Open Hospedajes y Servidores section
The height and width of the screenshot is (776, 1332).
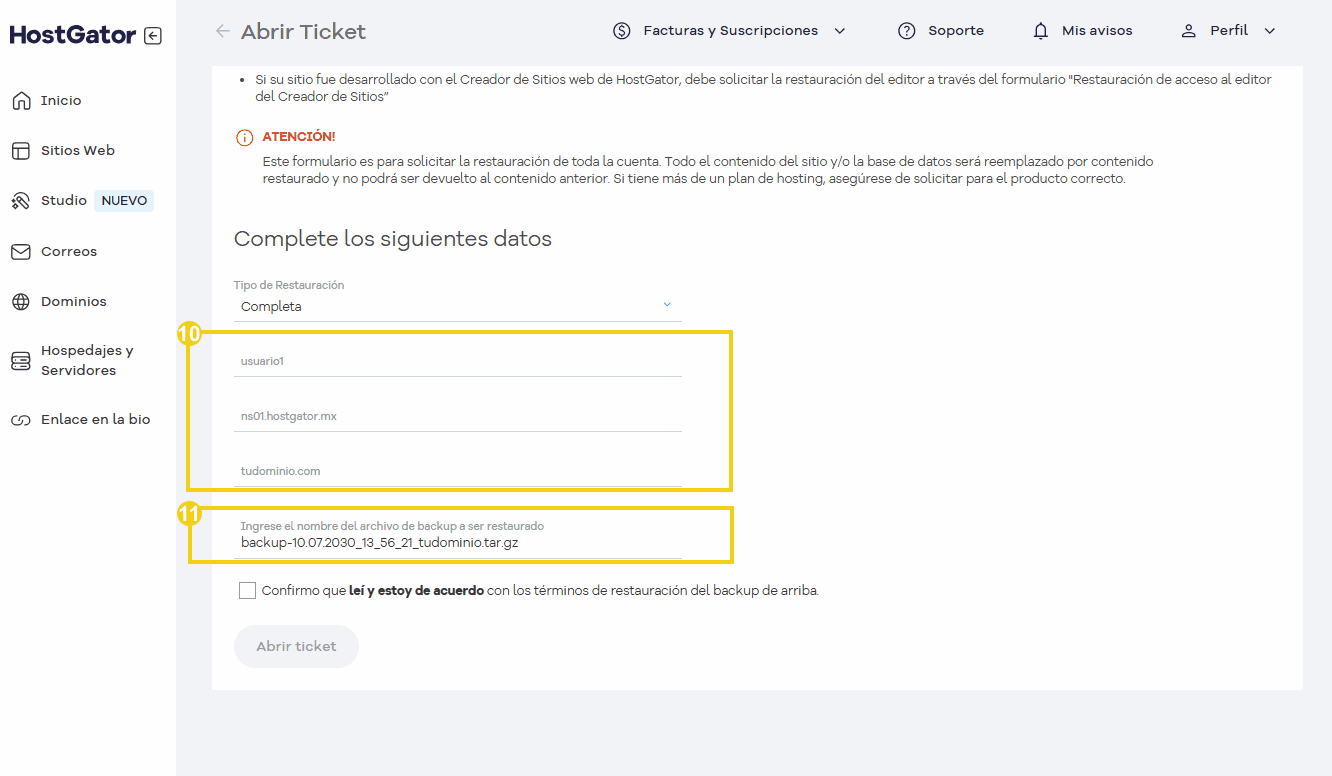click(x=87, y=360)
